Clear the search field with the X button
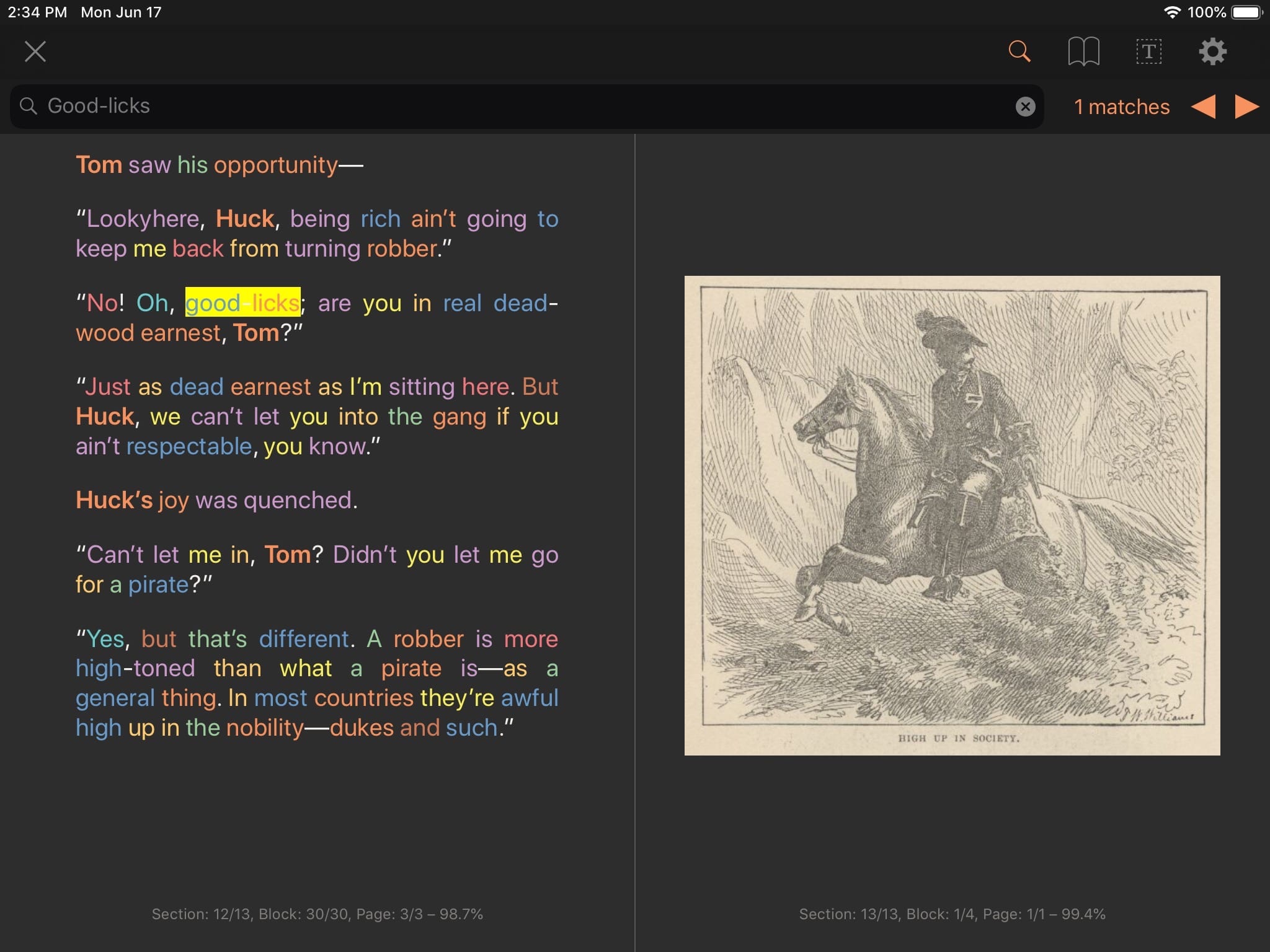Viewport: 1270px width, 952px height. (x=1025, y=107)
